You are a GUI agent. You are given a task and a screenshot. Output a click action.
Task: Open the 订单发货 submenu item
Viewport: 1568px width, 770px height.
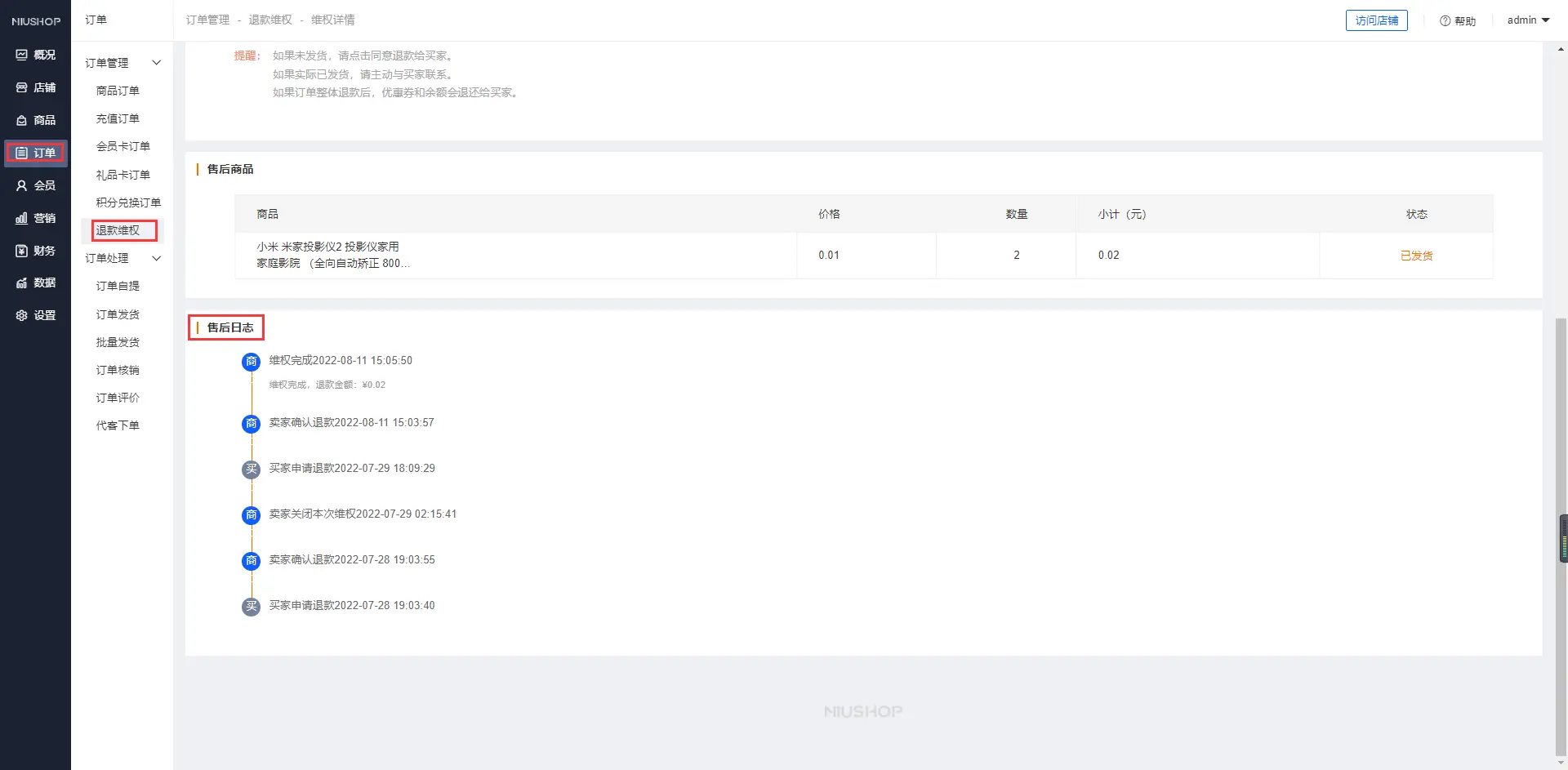click(x=118, y=314)
